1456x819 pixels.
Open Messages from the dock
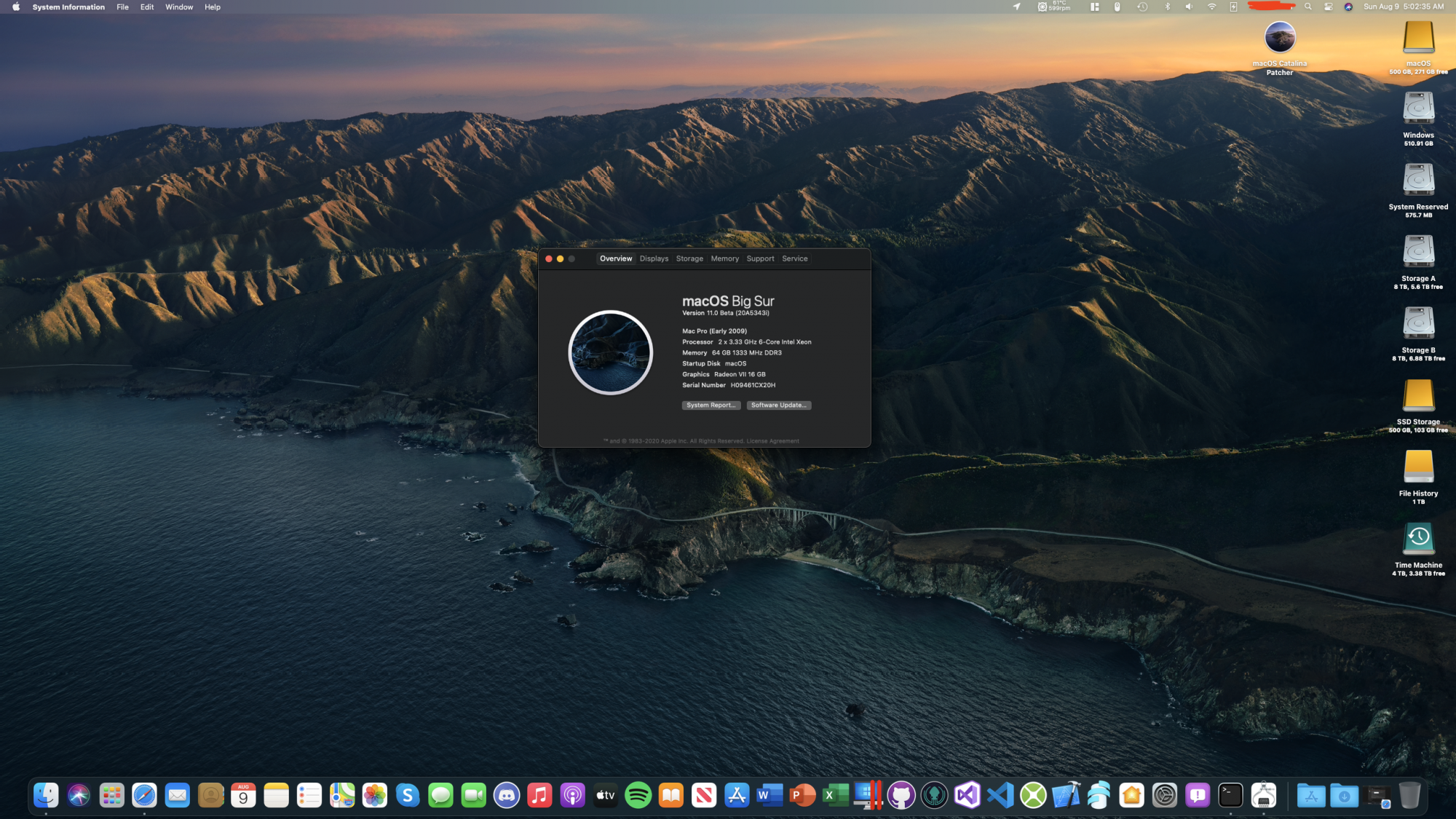click(440, 795)
